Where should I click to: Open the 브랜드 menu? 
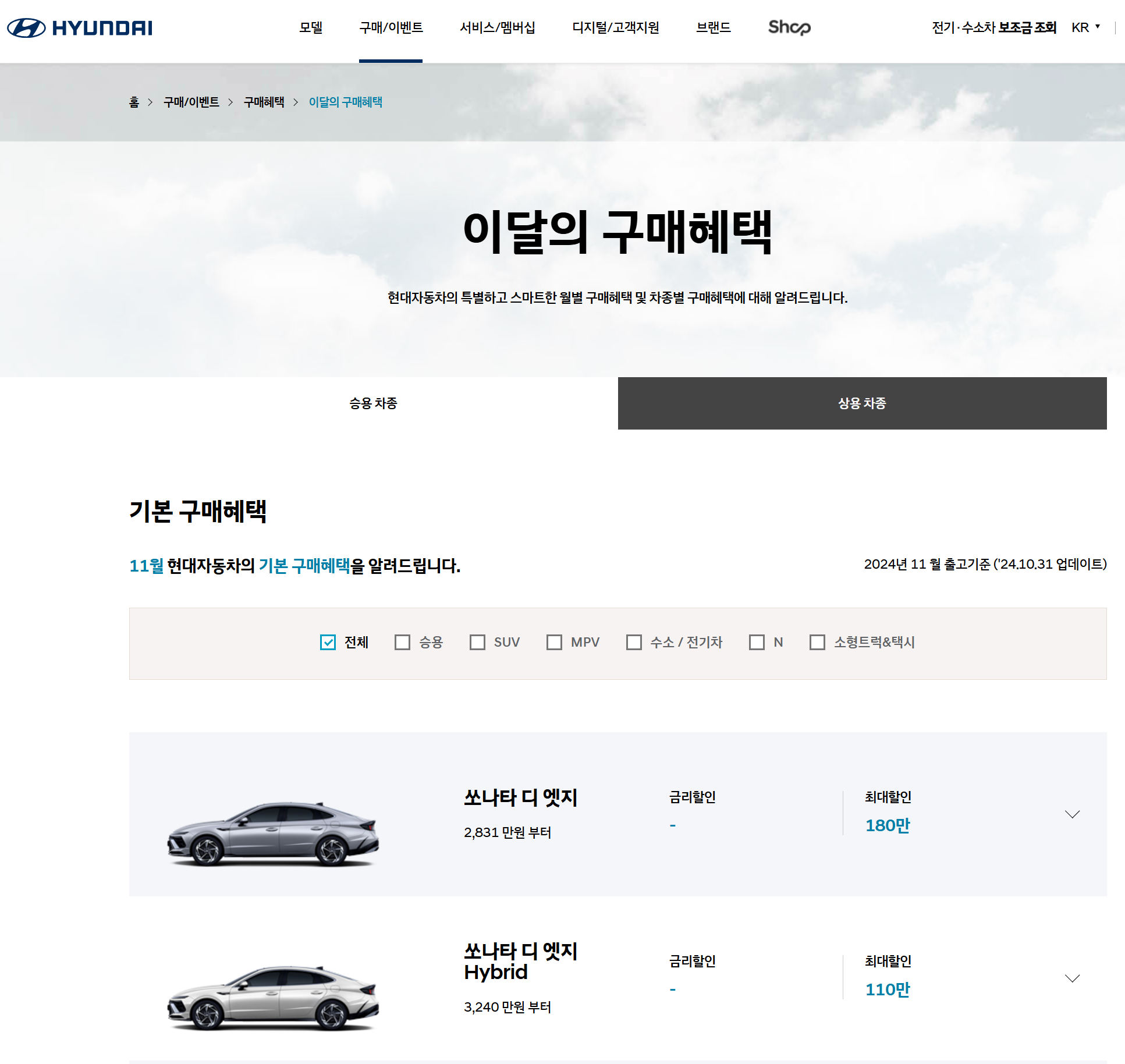714,27
